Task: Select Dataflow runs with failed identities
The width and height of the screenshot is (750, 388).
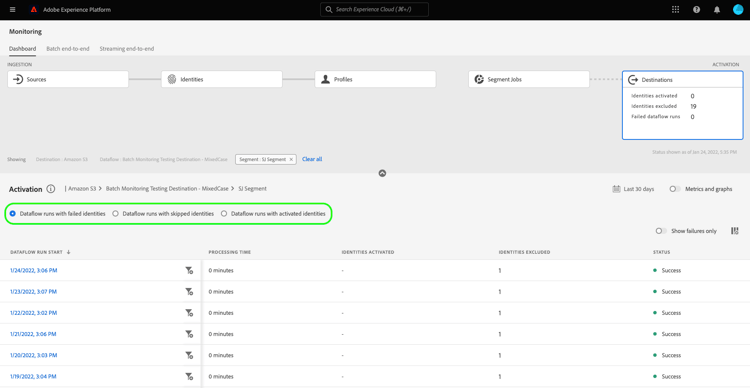Action: [x=12, y=214]
